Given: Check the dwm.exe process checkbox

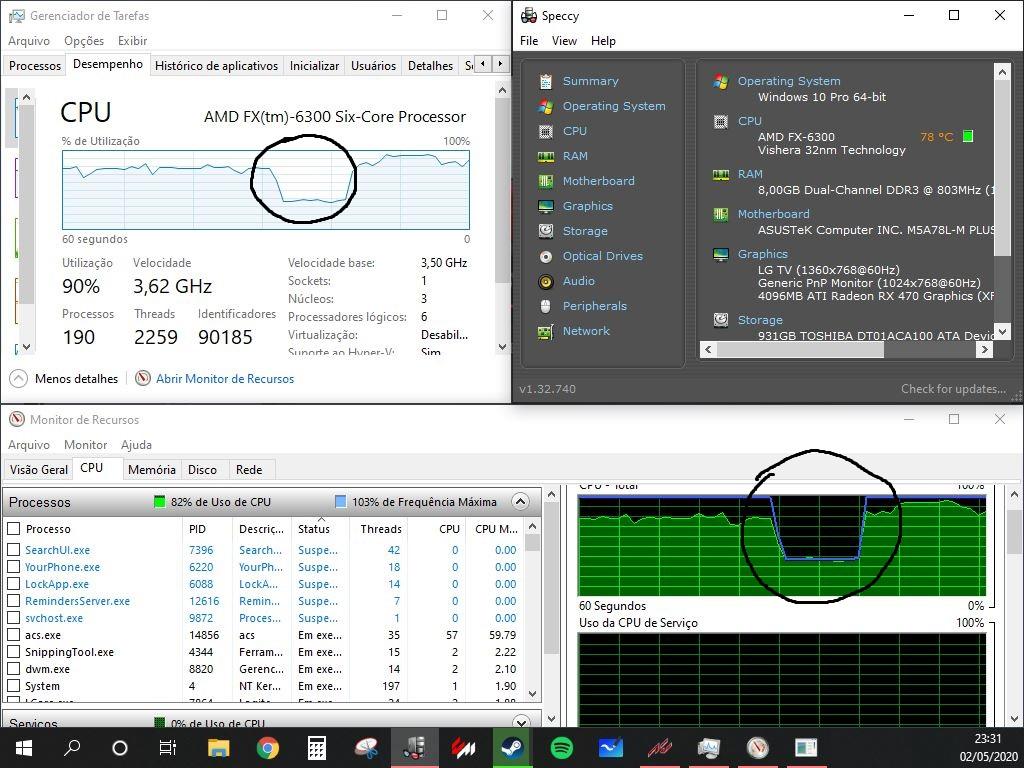Looking at the screenshot, I should pos(13,669).
